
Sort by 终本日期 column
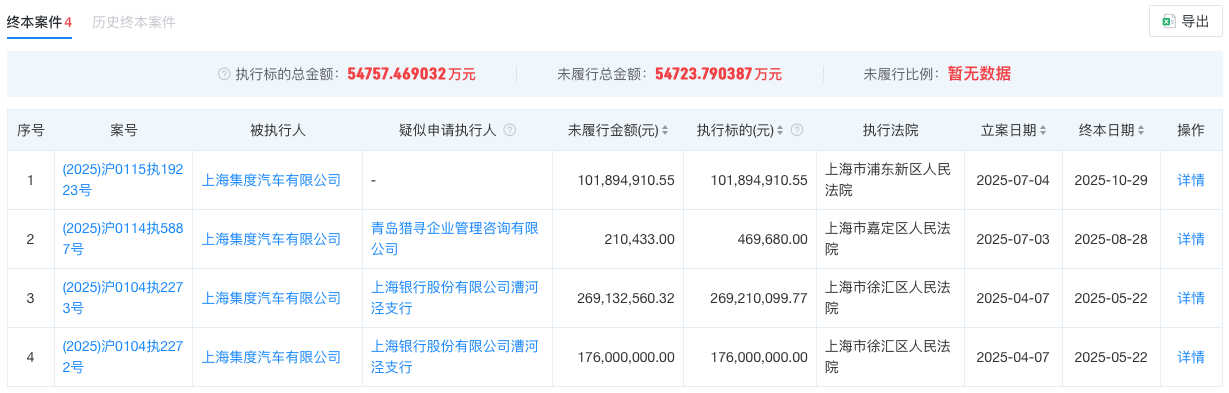point(1141,130)
